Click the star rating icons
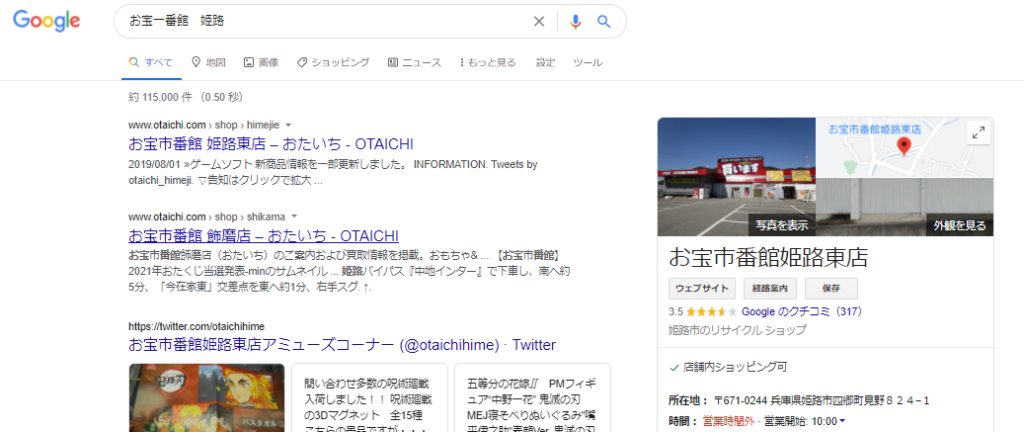Viewport: 1024px width, 432px height. (x=712, y=312)
